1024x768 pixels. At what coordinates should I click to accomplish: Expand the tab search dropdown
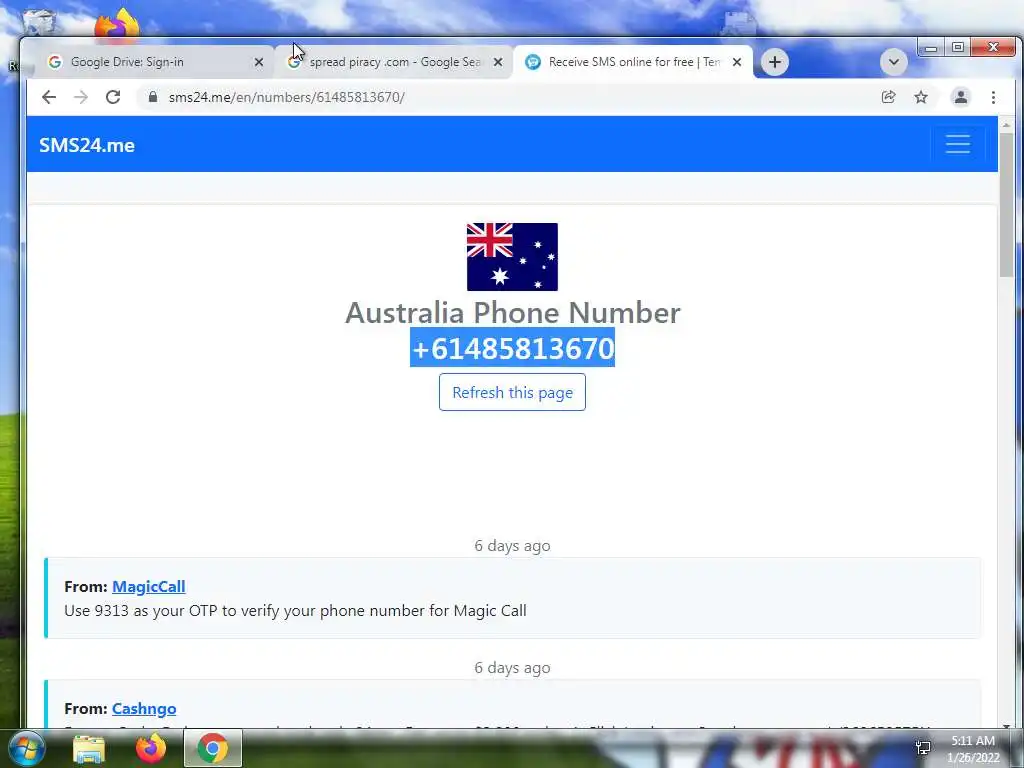pyautogui.click(x=893, y=62)
